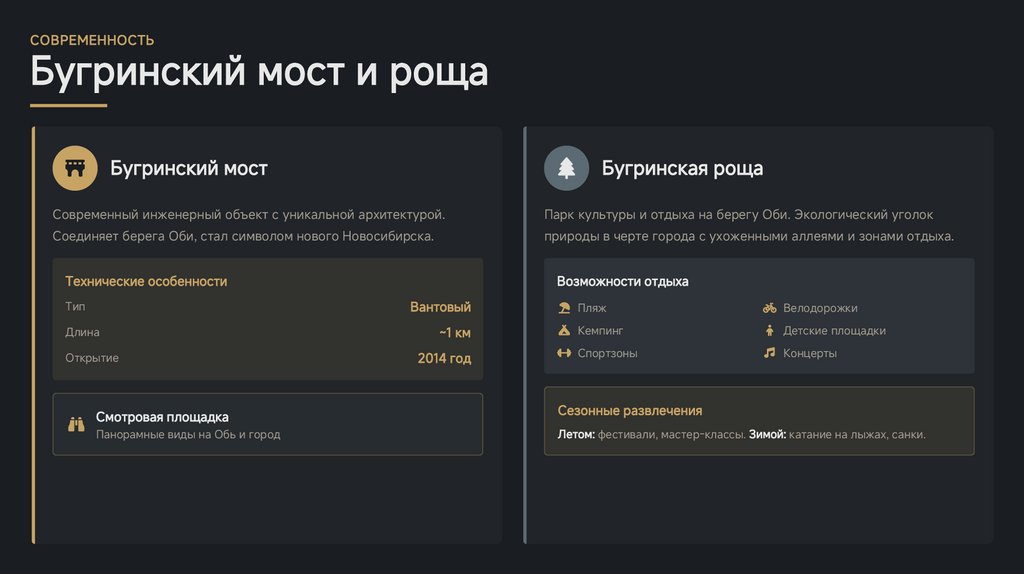1024x574 pixels.
Task: Click the tree icon beside Бугринская роща
Action: coord(567,168)
